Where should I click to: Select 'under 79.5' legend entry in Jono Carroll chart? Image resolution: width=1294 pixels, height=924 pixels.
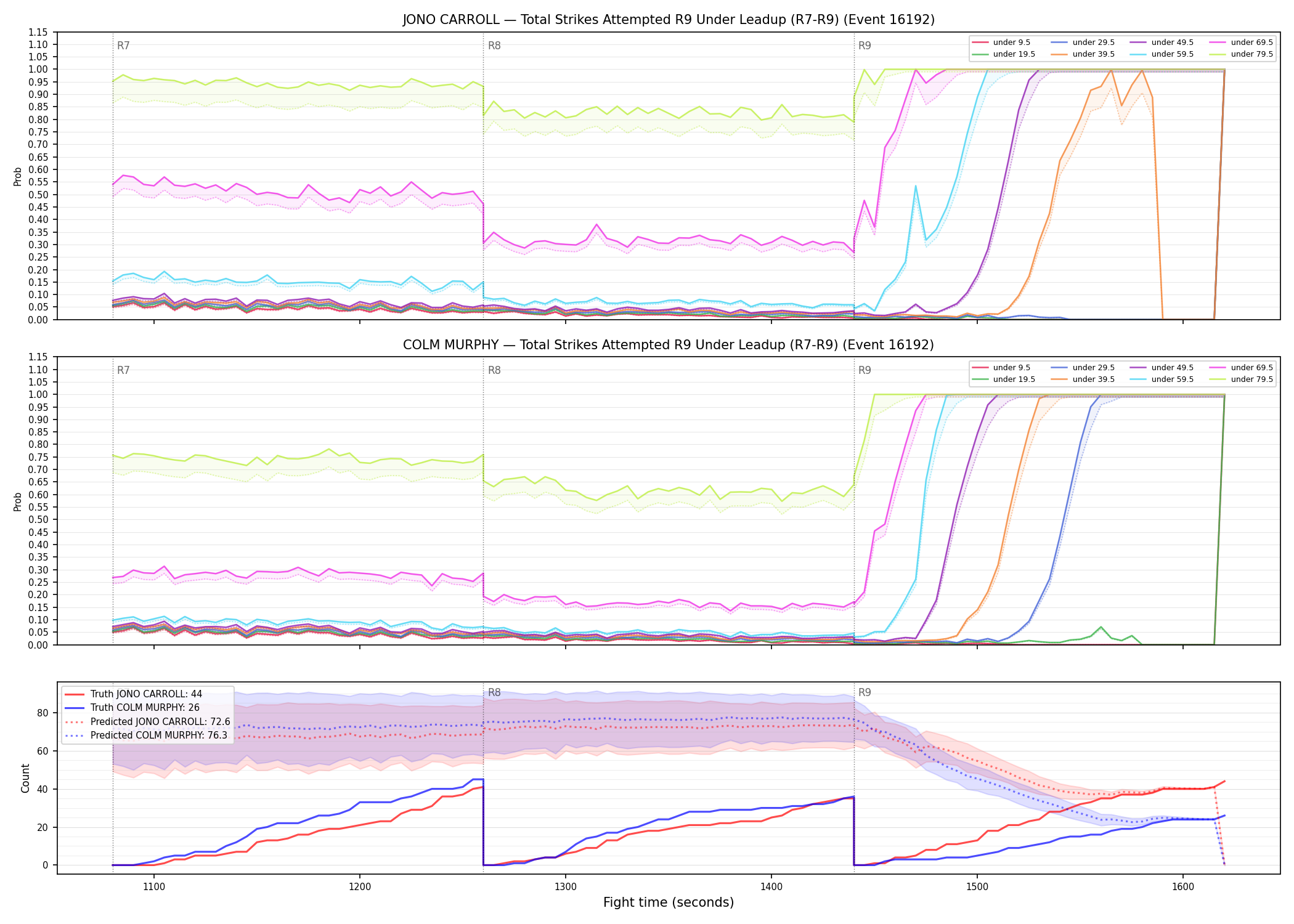[1241, 54]
